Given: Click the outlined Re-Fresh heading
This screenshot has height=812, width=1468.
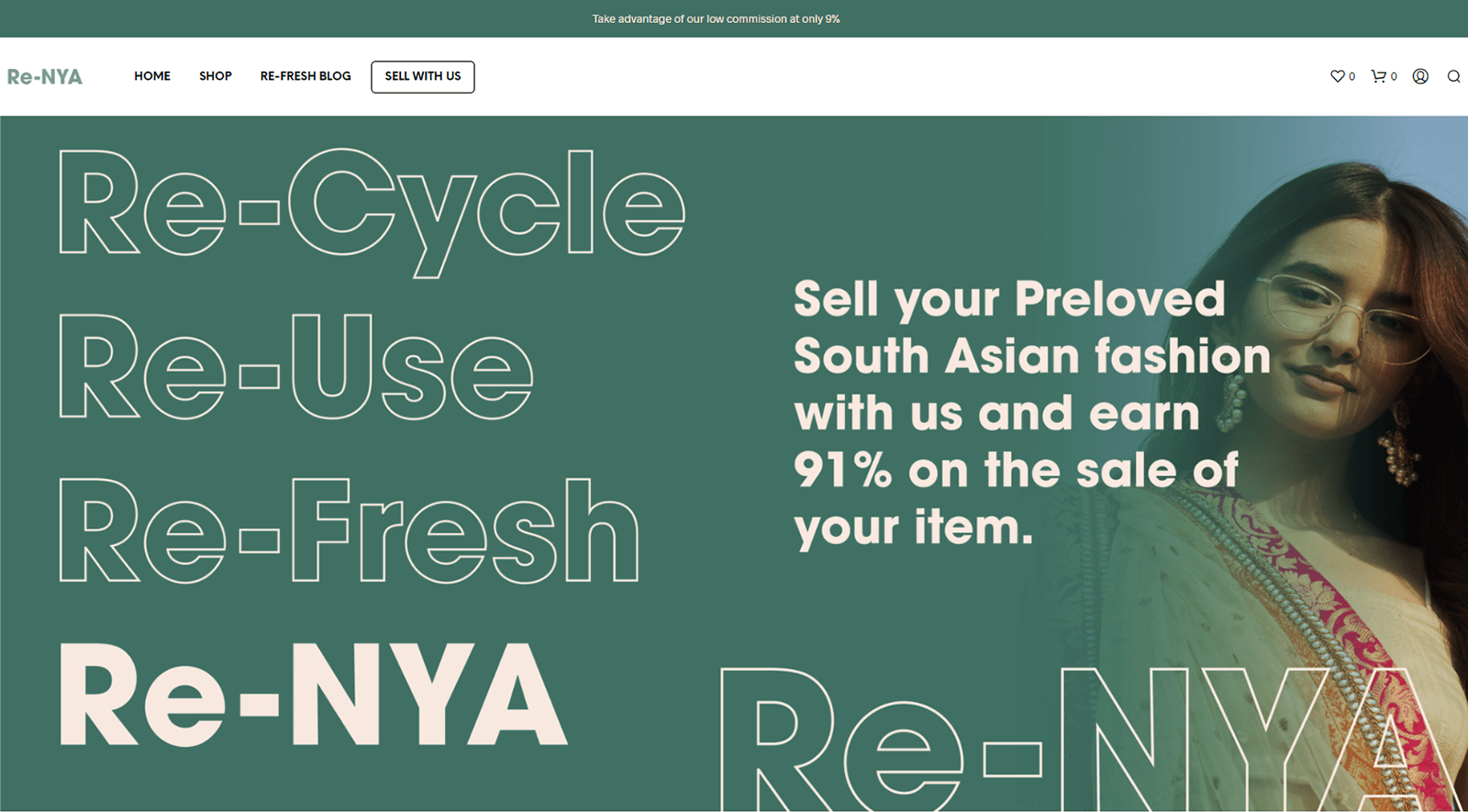Looking at the screenshot, I should pyautogui.click(x=349, y=530).
